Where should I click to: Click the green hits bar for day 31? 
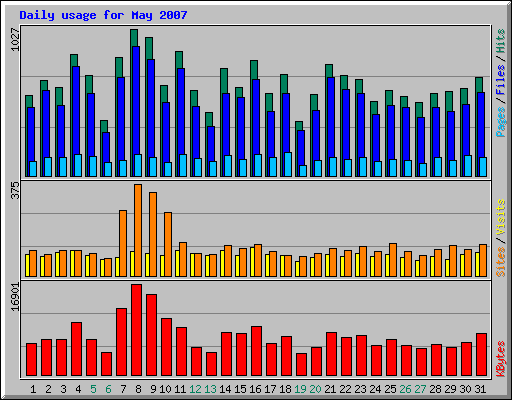479,84
